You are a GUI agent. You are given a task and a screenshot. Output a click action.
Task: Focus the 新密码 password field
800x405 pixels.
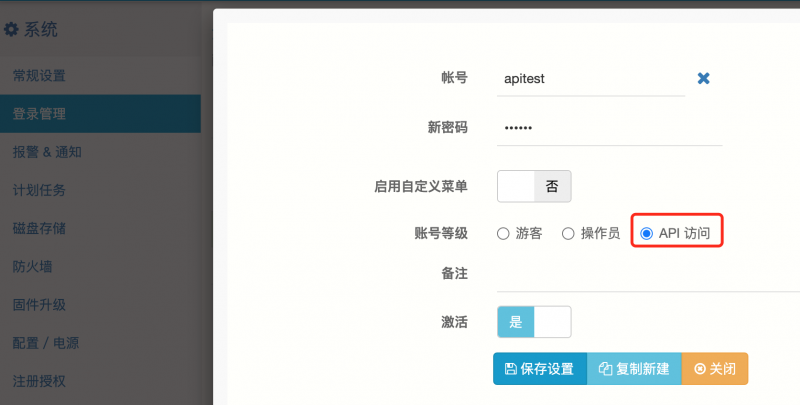point(610,128)
